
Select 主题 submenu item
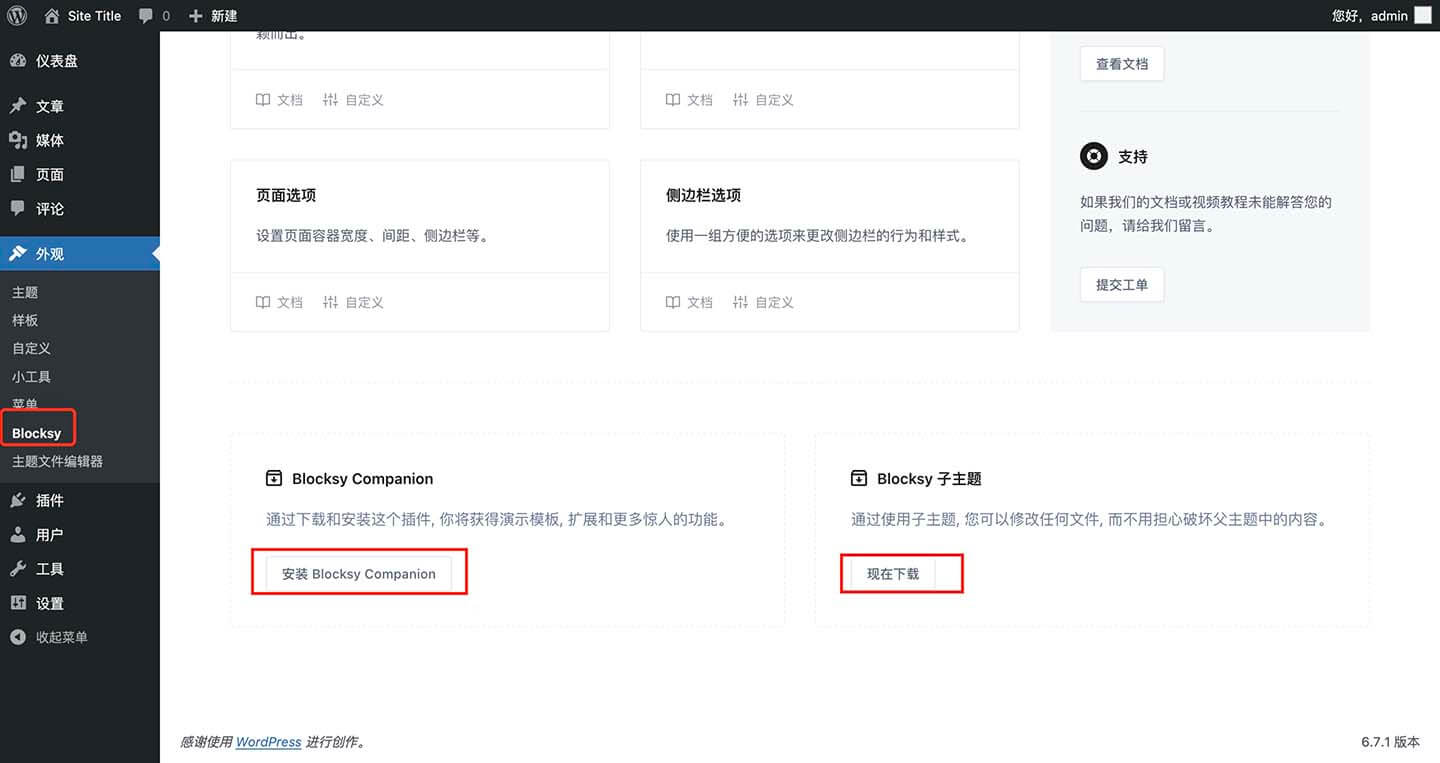coord(25,292)
